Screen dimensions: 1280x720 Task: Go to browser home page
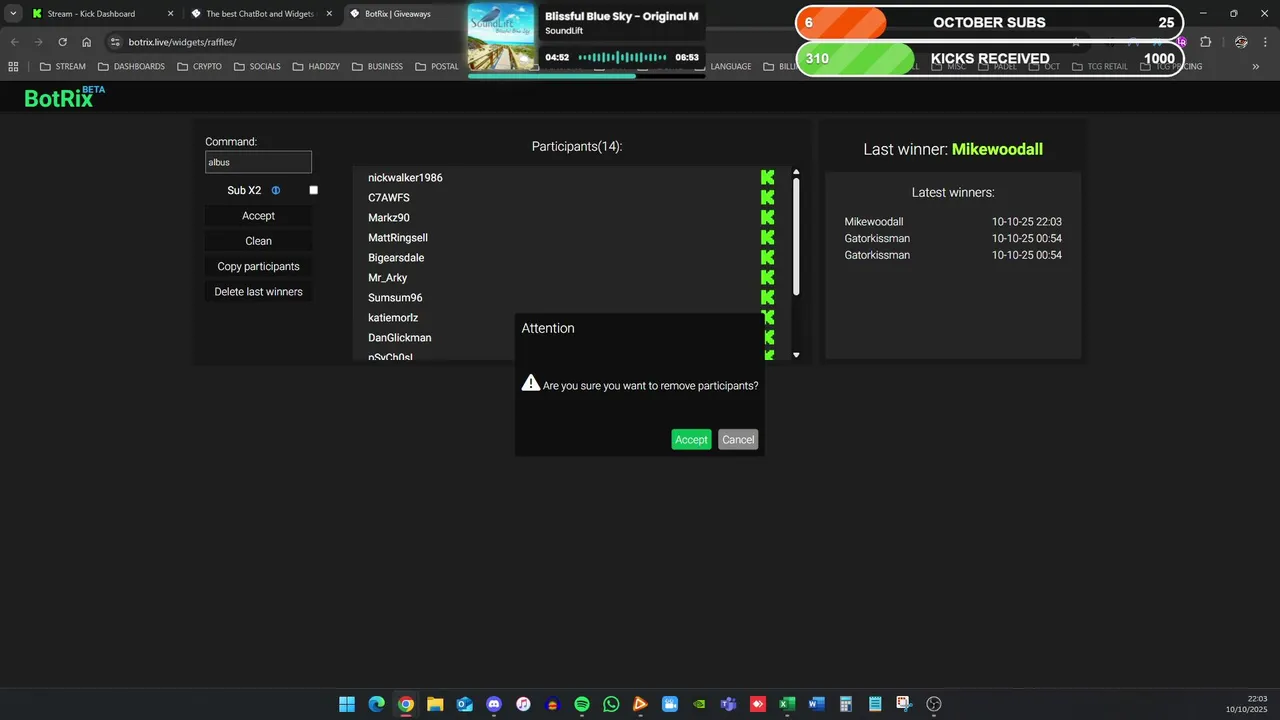[87, 42]
